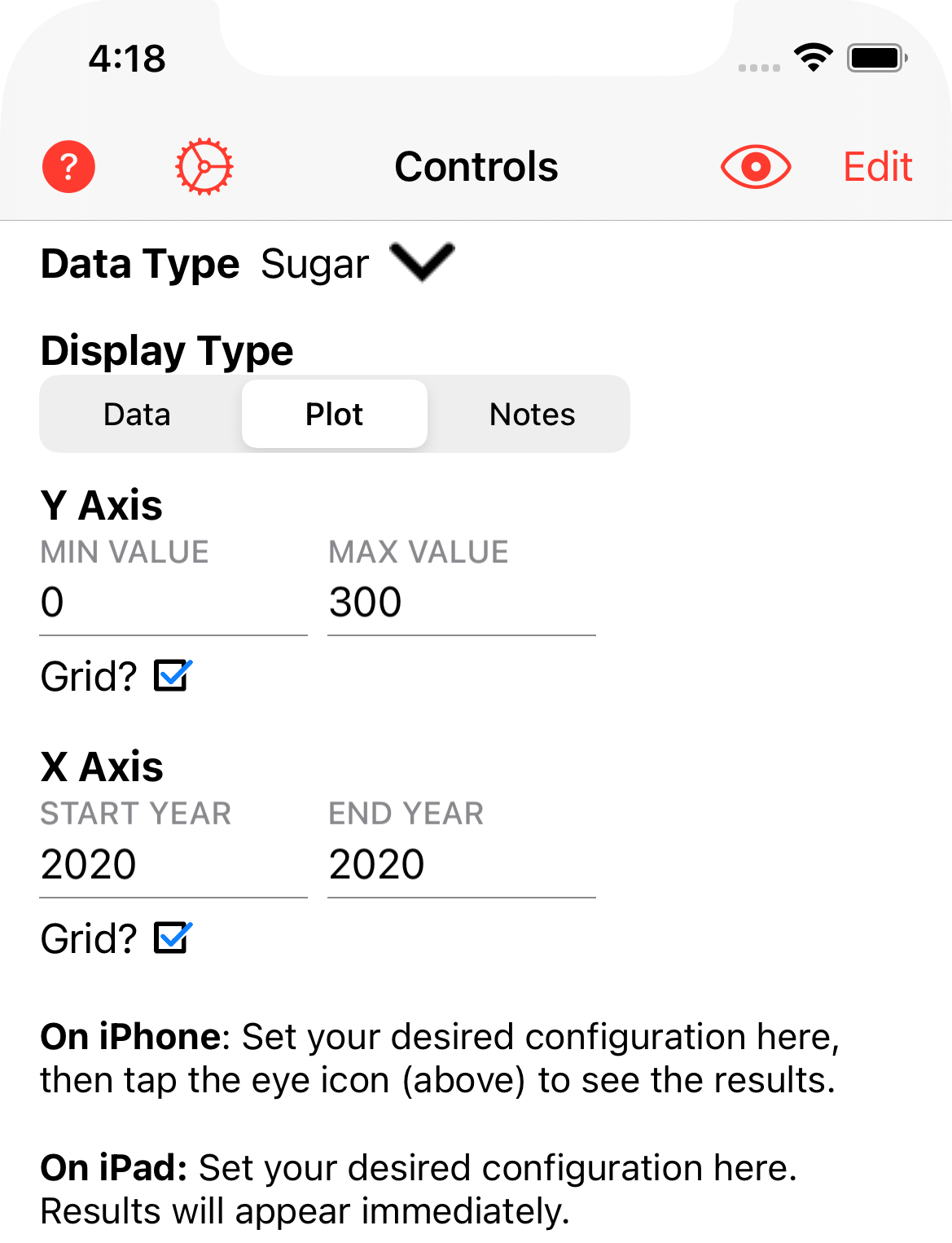Toggle the Y Axis Grid checkbox
The width and height of the screenshot is (952, 1243).
pos(173,675)
